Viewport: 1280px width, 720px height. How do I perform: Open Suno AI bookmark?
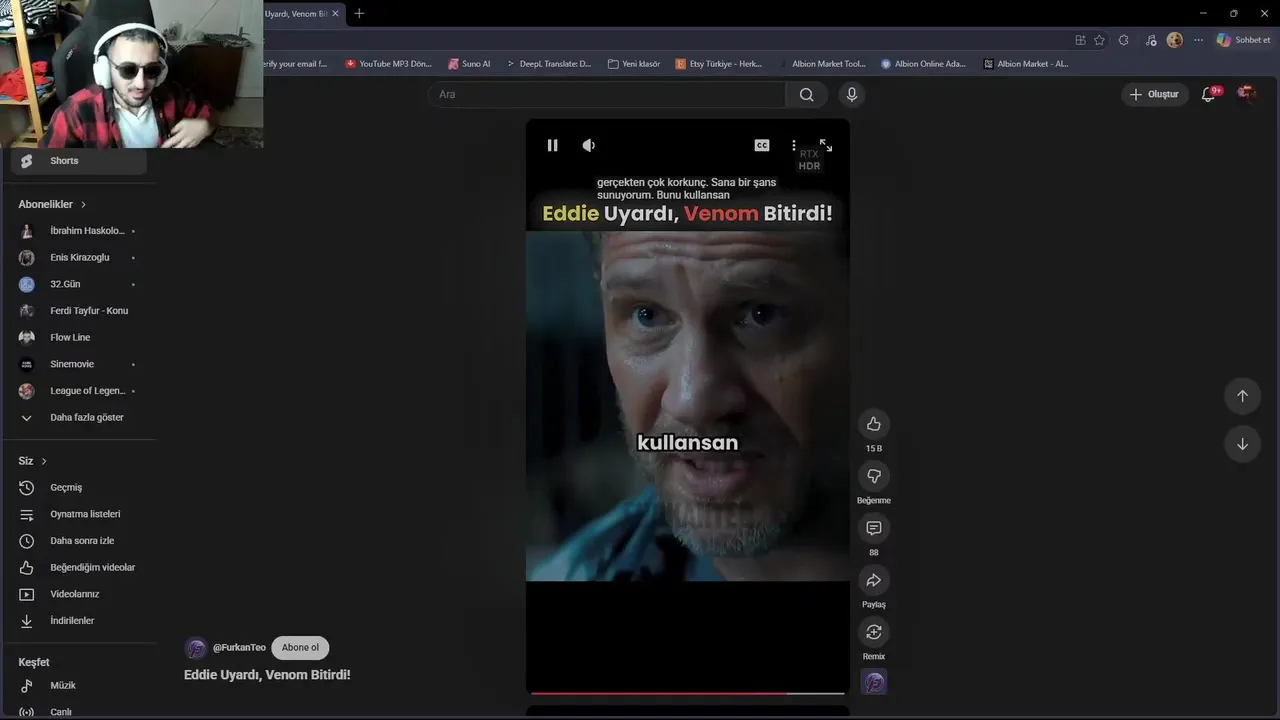(469, 64)
